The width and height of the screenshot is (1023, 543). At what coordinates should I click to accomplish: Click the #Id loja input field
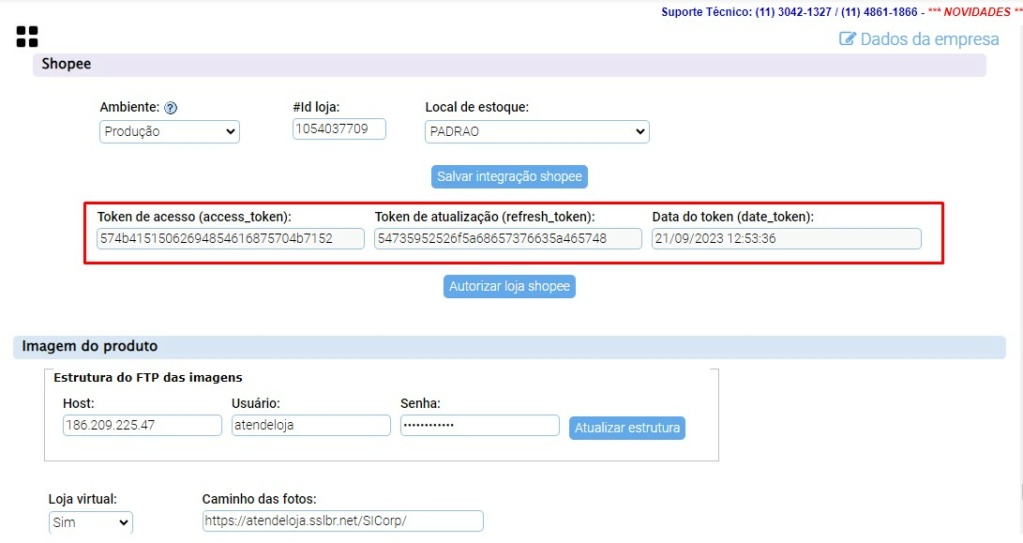[339, 129]
